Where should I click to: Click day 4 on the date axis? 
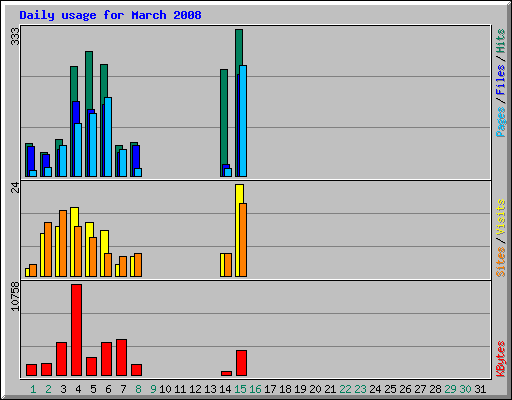click(78, 389)
